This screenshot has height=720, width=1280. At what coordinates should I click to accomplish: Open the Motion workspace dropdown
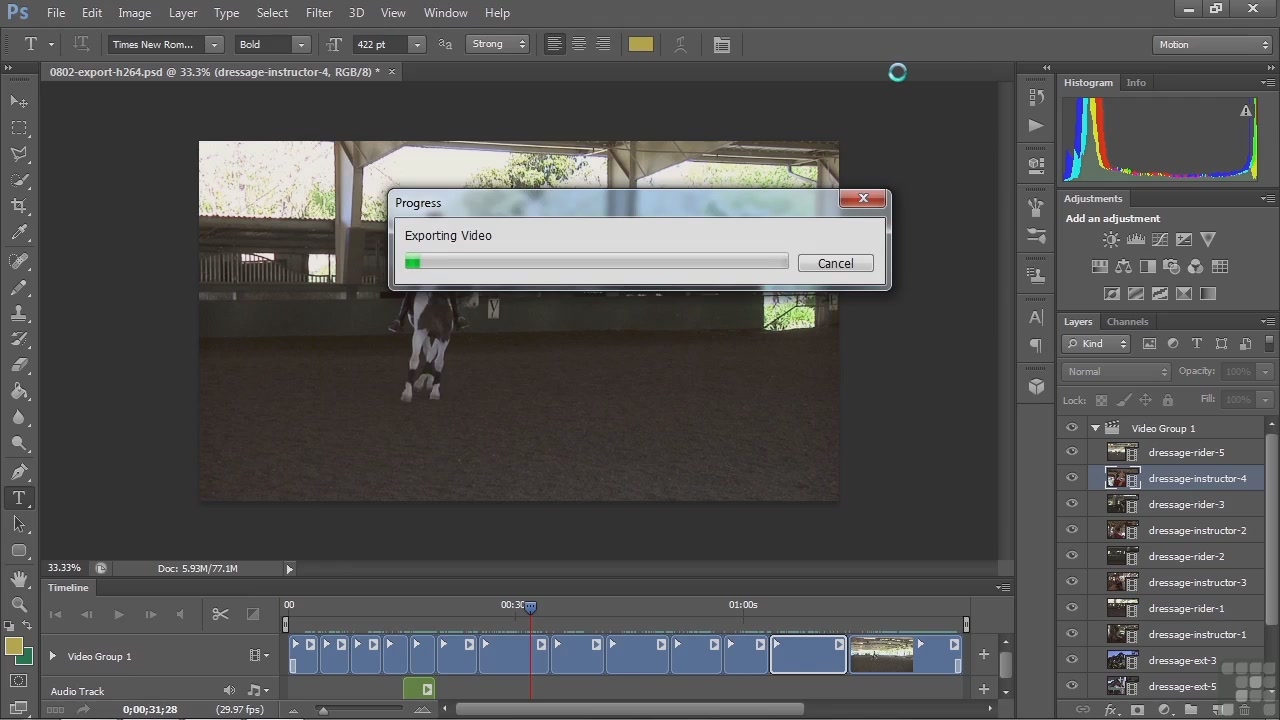tap(1212, 44)
